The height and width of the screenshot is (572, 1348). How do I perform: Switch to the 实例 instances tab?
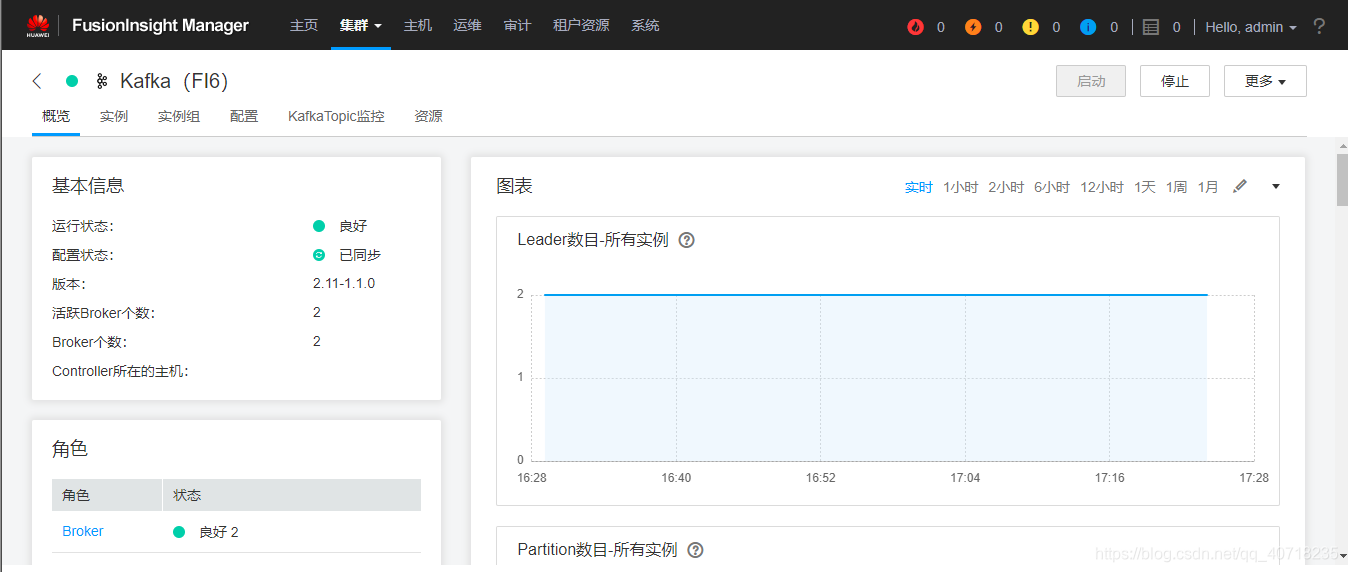[x=114, y=117]
